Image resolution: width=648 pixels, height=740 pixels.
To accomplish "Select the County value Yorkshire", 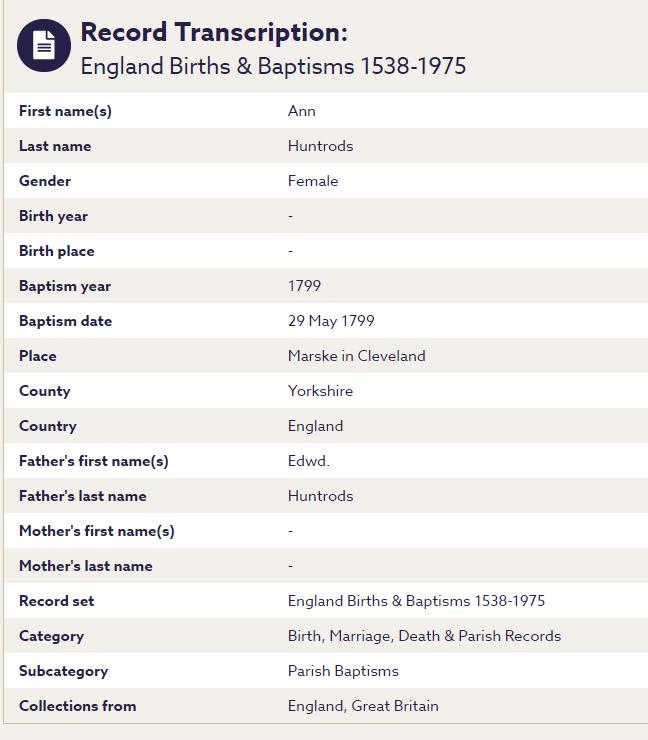I will pyautogui.click(x=320, y=391).
